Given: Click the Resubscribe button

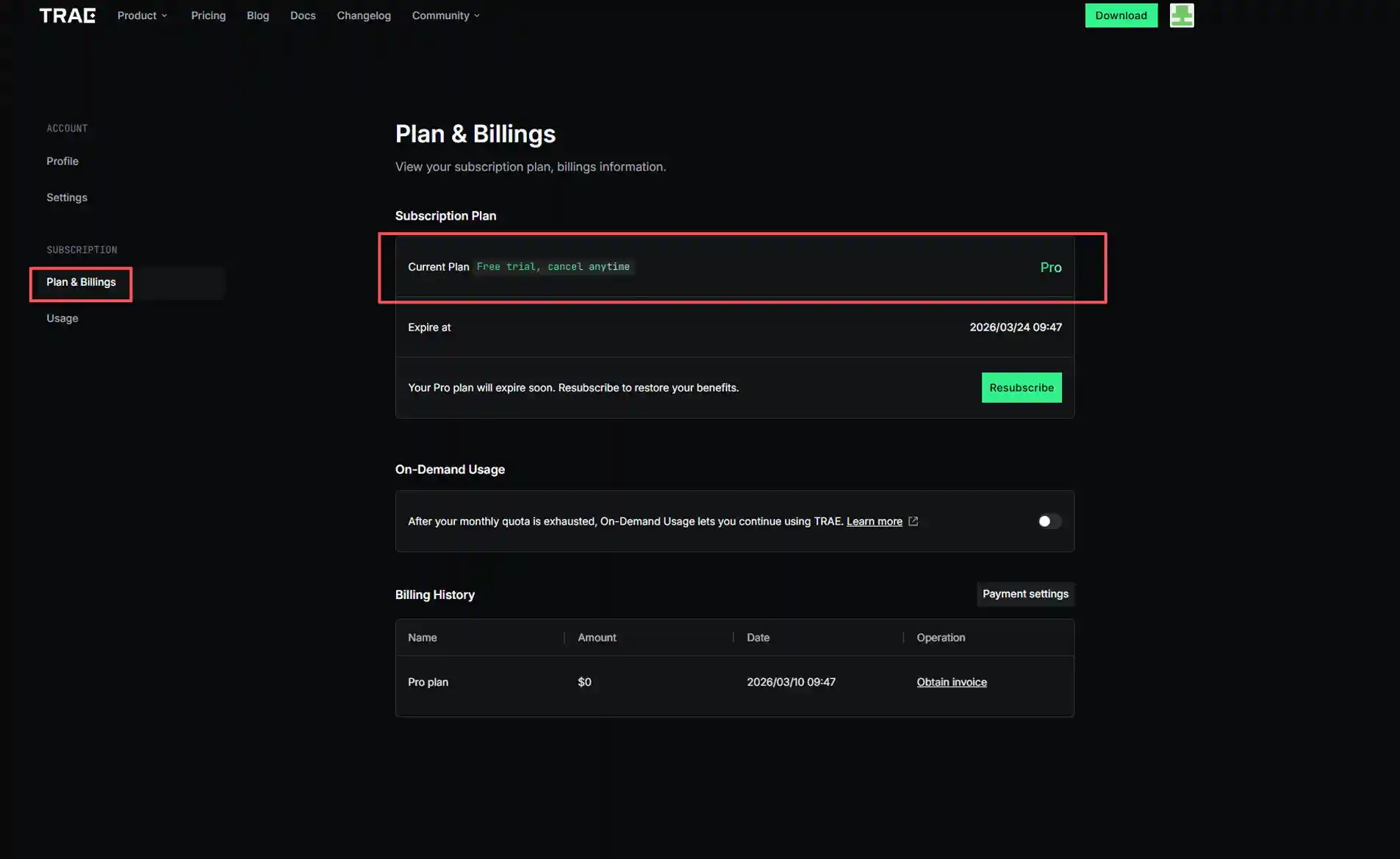Looking at the screenshot, I should 1021,387.
